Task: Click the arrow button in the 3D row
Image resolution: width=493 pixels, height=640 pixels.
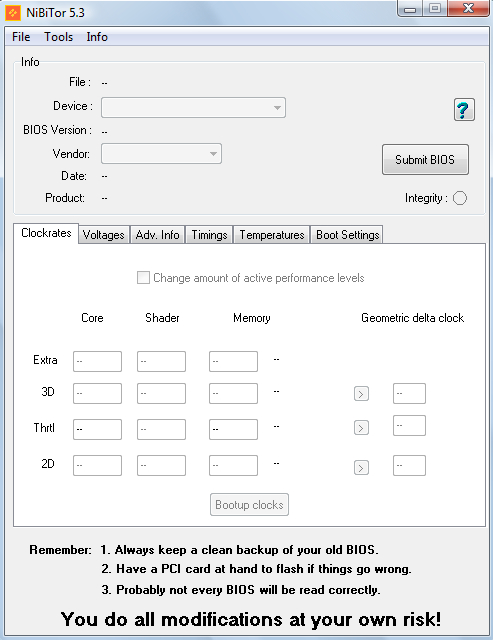Action: click(361, 394)
